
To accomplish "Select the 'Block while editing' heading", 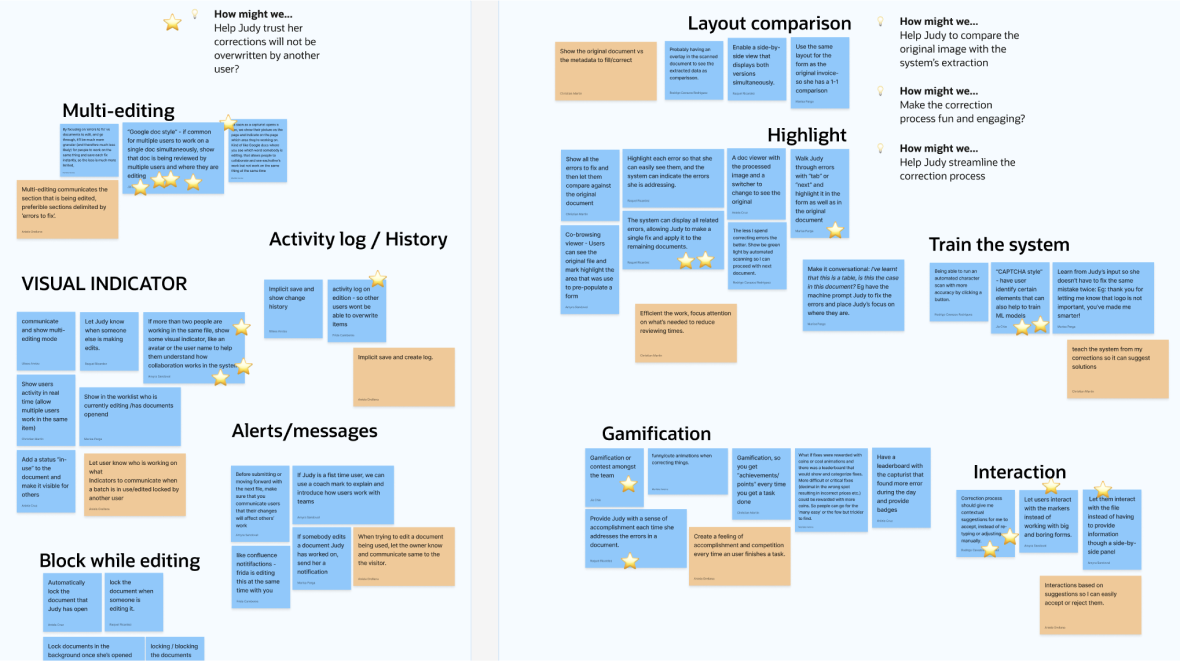I will point(120,561).
